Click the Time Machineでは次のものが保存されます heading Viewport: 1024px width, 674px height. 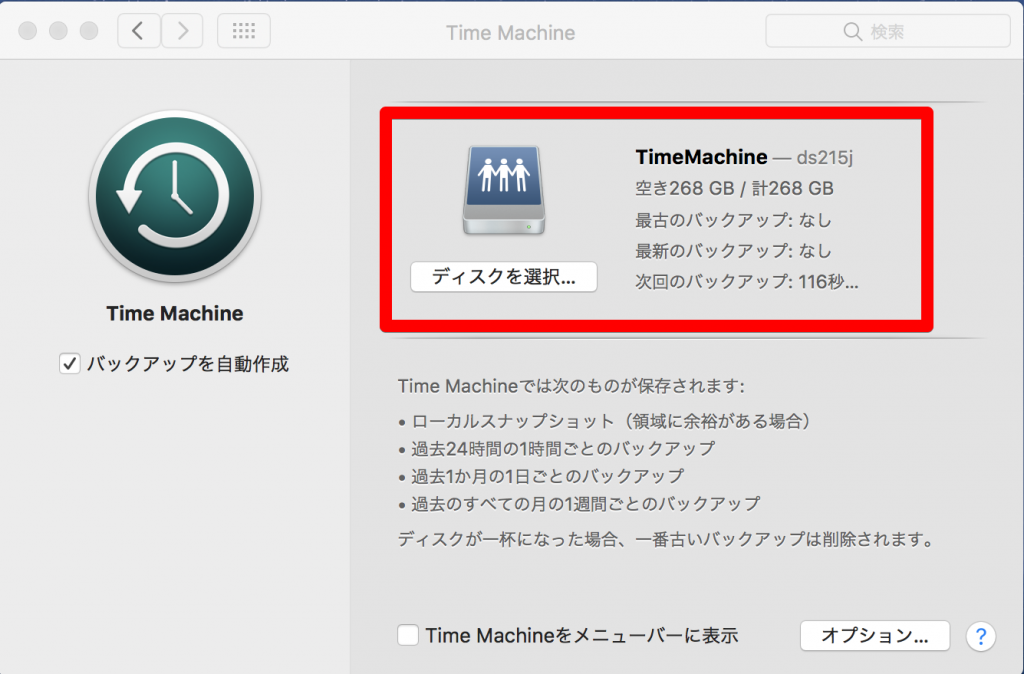(571, 386)
